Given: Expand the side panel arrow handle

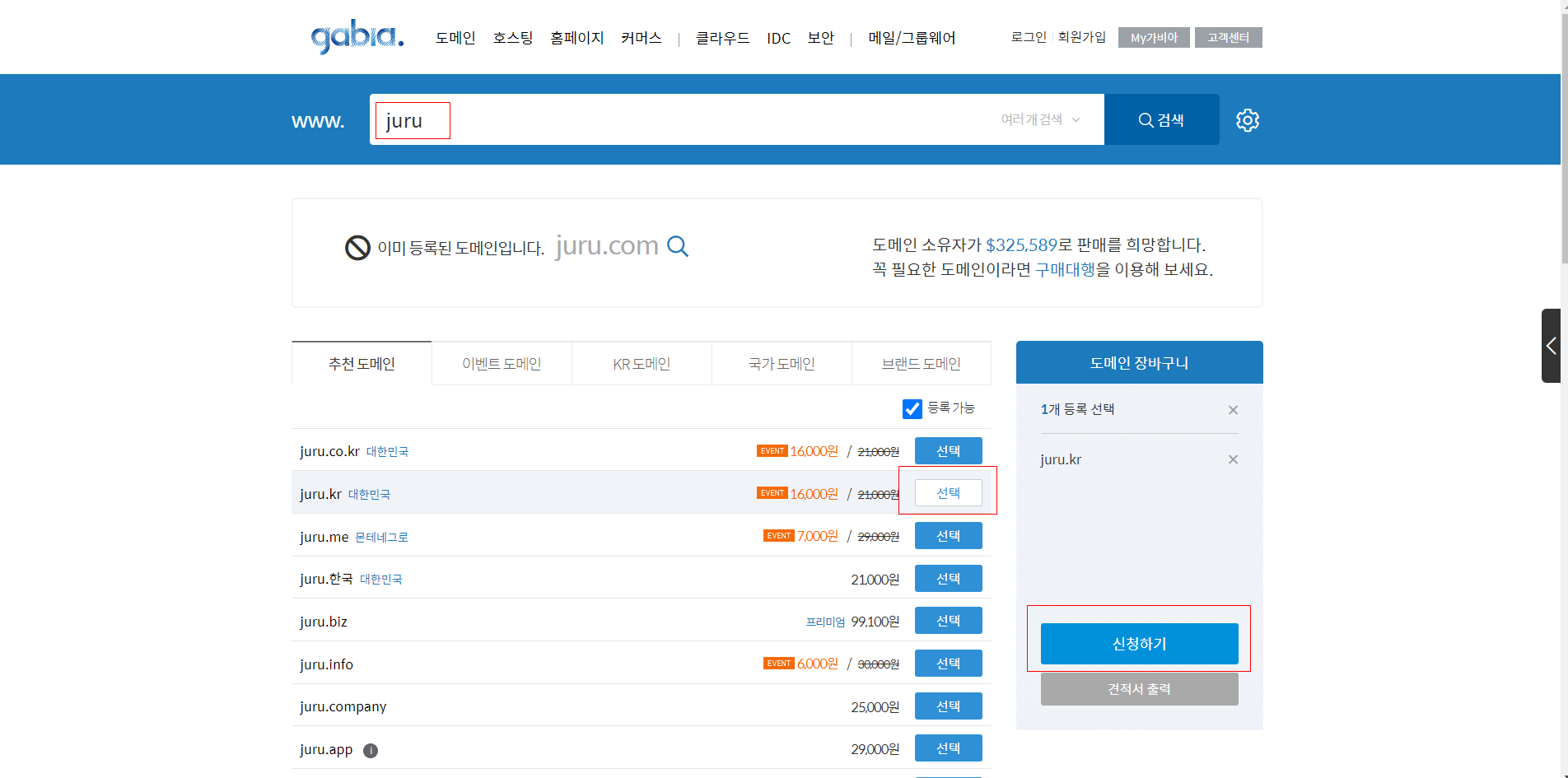Looking at the screenshot, I should click(x=1551, y=346).
